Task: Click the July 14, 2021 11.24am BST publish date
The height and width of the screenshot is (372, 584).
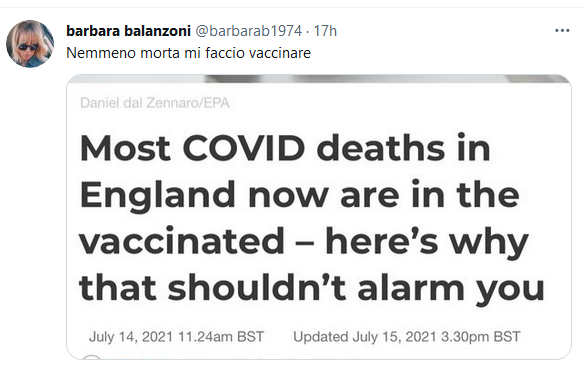Action: tap(176, 337)
